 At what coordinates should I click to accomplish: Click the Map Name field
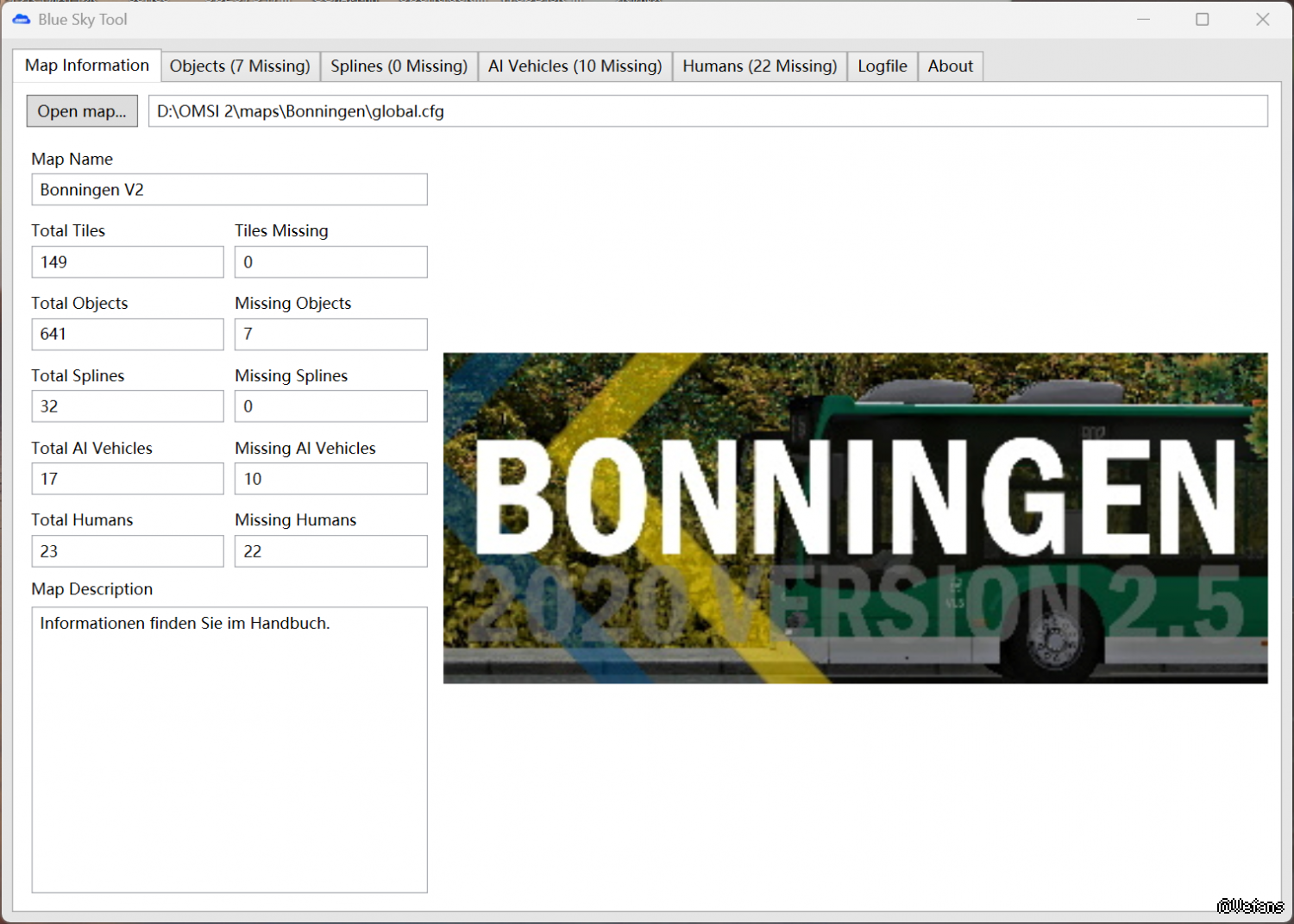click(229, 190)
